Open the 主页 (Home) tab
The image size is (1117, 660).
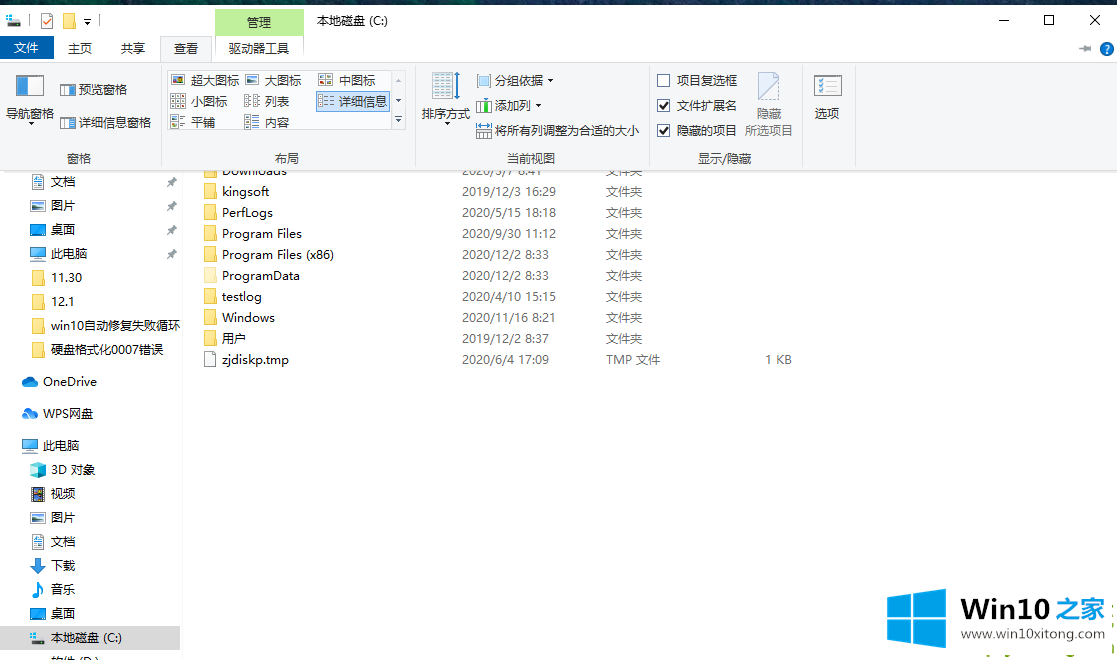[80, 48]
